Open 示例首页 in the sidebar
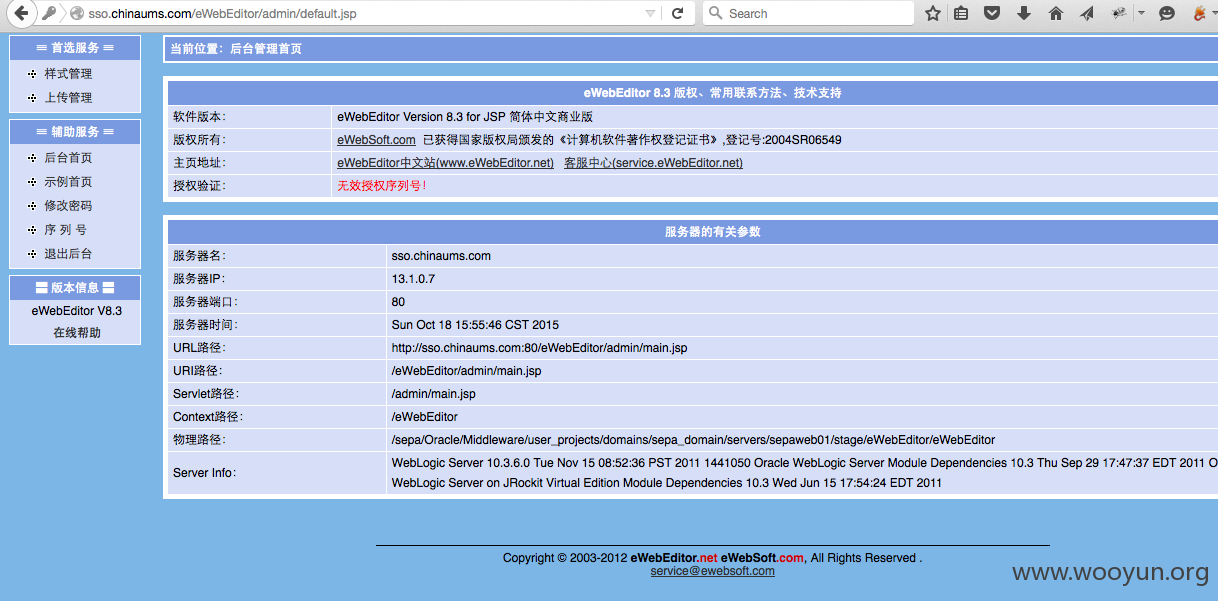This screenshot has width=1218, height=601. (x=68, y=182)
